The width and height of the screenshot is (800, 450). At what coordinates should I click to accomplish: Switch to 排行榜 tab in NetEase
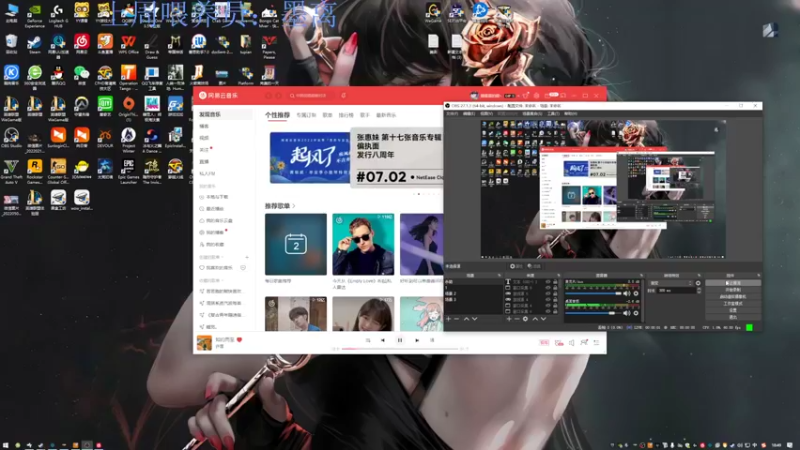pyautogui.click(x=346, y=115)
